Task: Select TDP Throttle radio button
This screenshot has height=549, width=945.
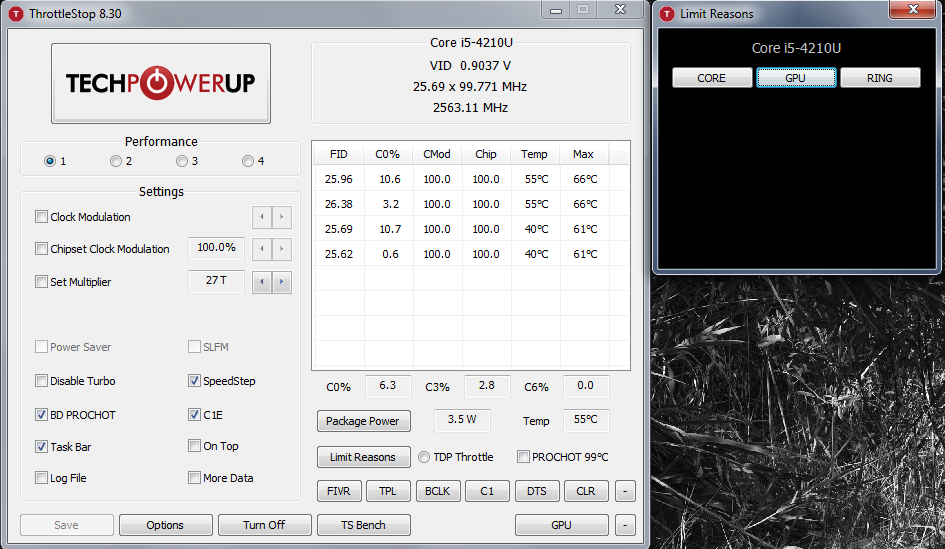Action: click(424, 457)
